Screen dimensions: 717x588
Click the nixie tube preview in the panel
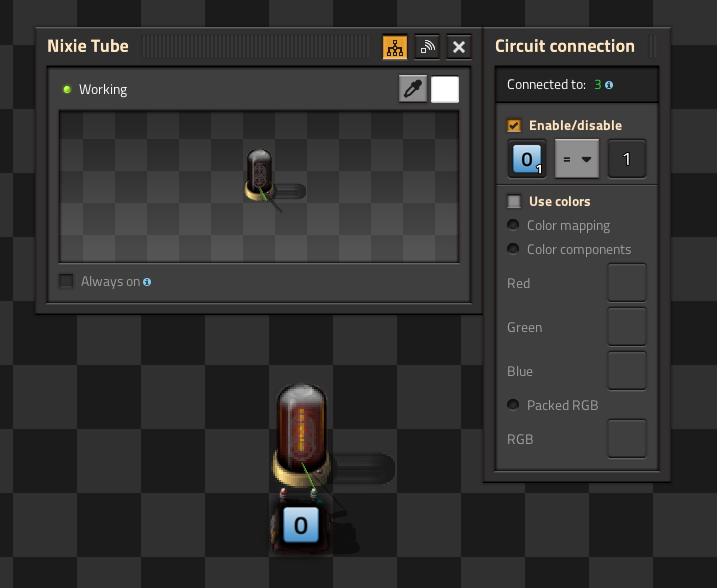259,175
